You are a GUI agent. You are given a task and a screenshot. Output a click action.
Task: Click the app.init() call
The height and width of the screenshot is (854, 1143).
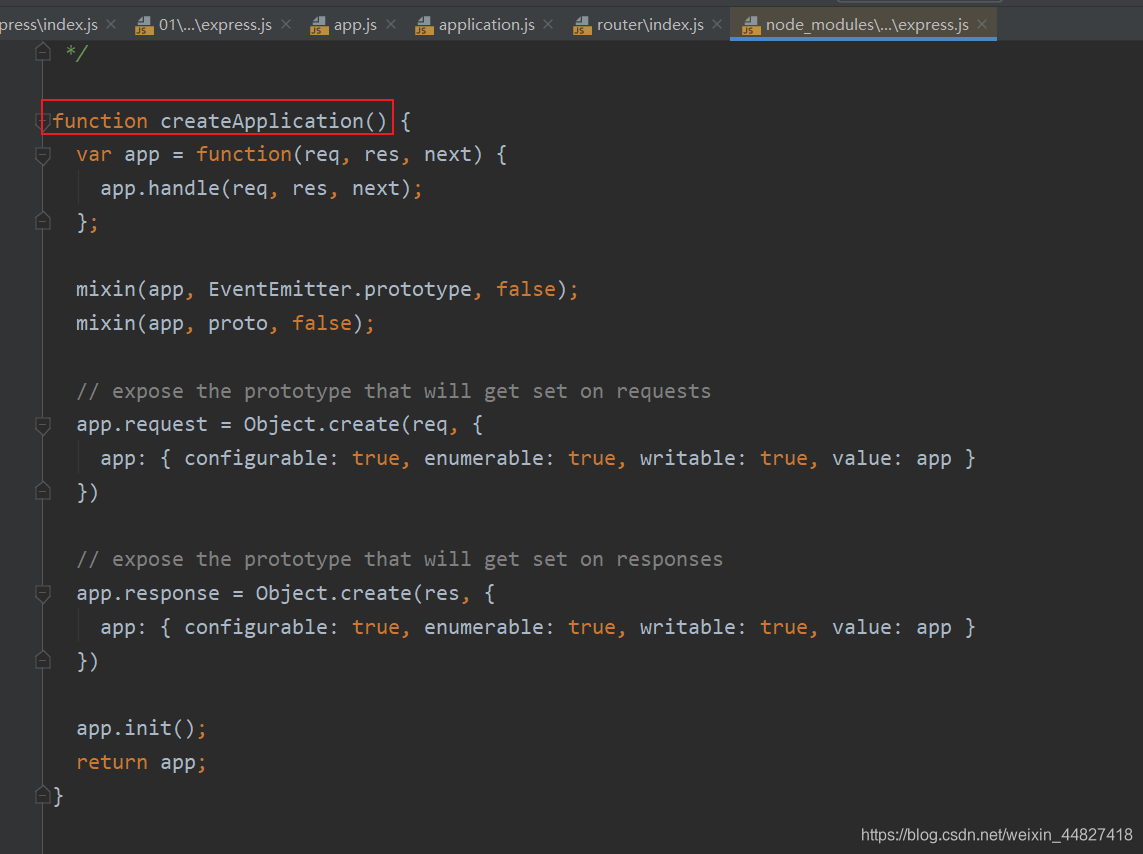tap(141, 728)
